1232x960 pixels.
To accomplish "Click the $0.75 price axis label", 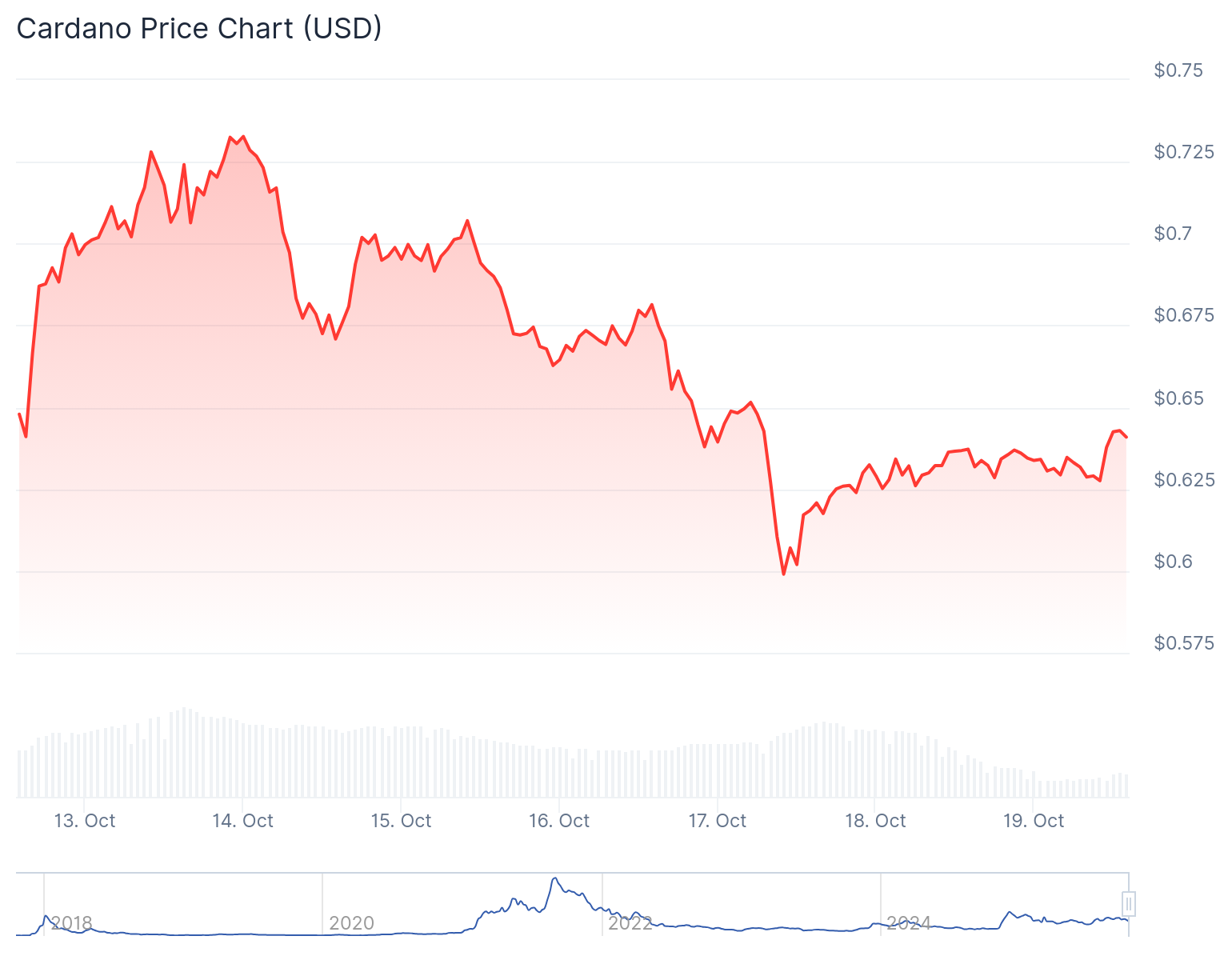I will 1178,70.
